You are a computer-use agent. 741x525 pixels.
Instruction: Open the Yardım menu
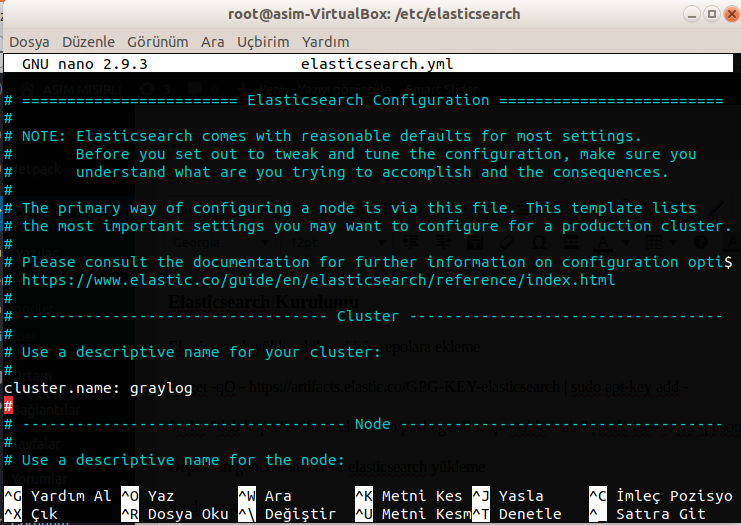(326, 42)
